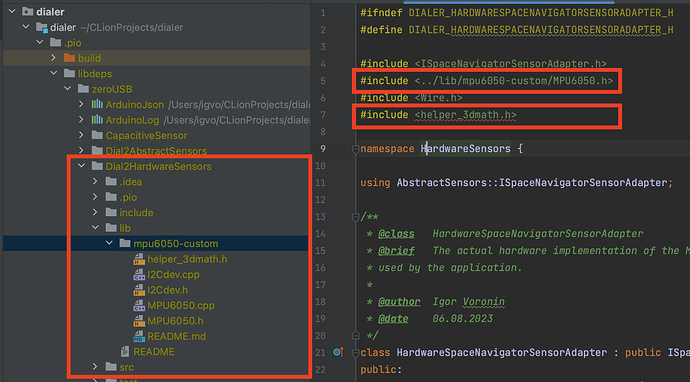The height and width of the screenshot is (382, 690).
Task: Expand the .idea folder under Dial2HardwareSensors
Action: click(95, 181)
